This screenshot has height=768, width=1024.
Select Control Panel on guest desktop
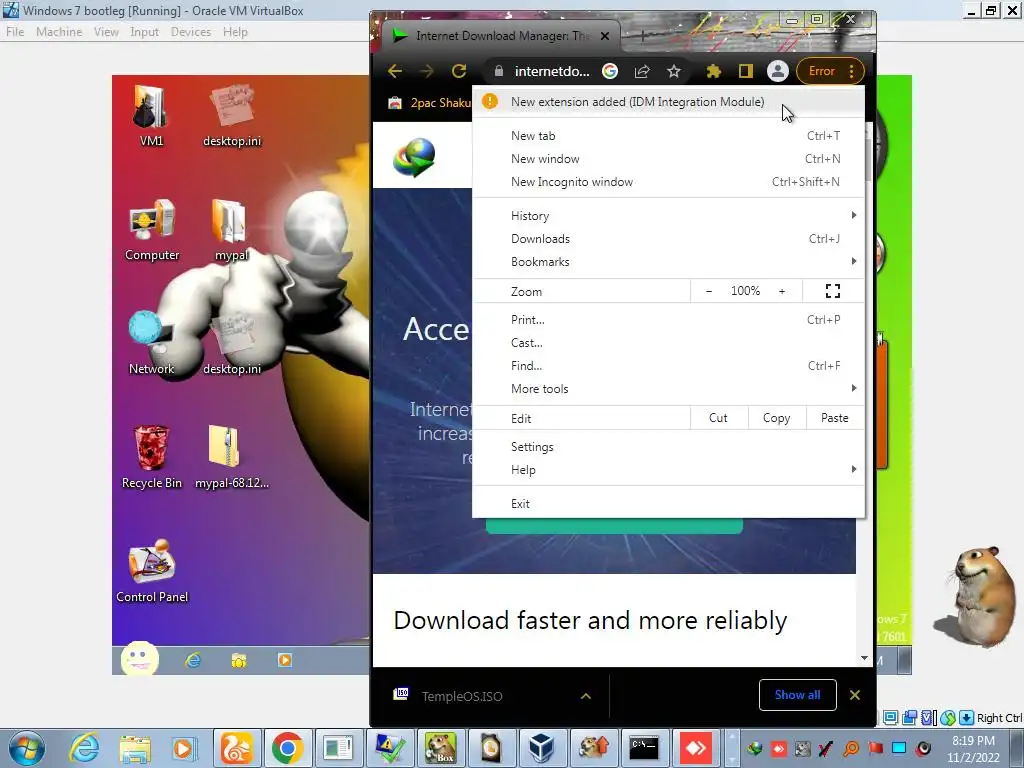pos(152,571)
